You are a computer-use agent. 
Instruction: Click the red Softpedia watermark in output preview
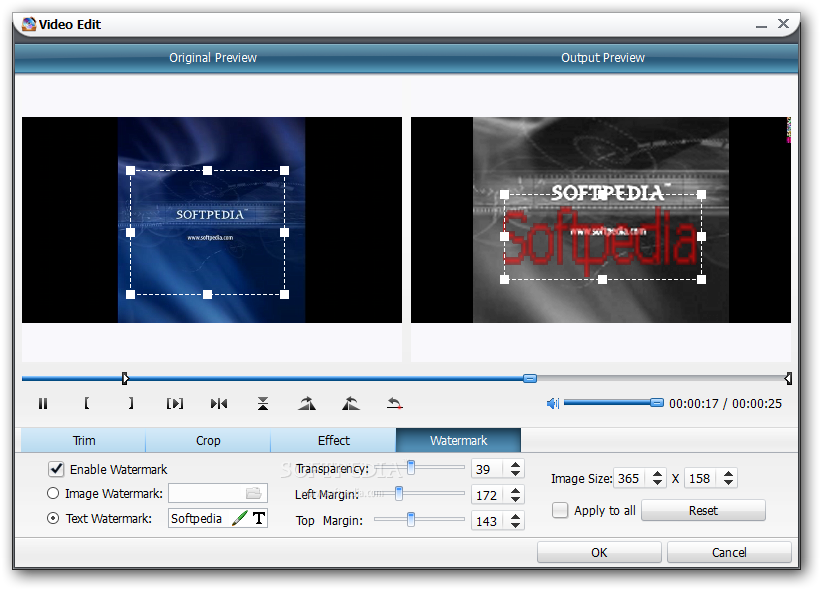601,240
